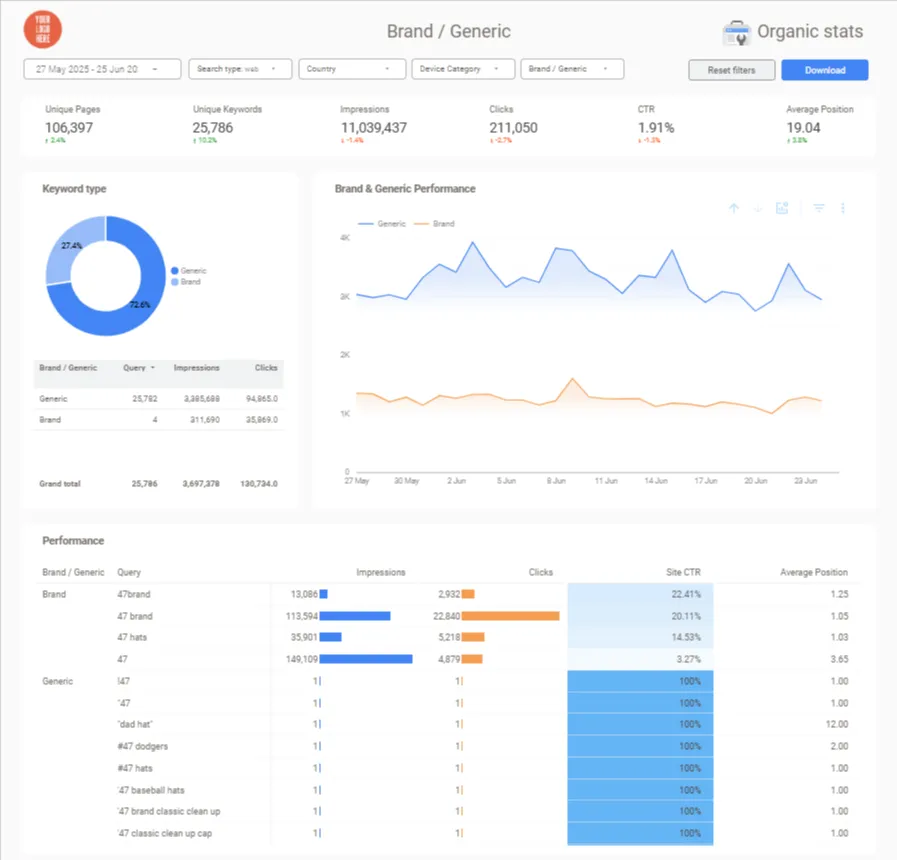Image resolution: width=897 pixels, height=860 pixels.
Task: Open the date range dropdown
Action: pos(102,69)
